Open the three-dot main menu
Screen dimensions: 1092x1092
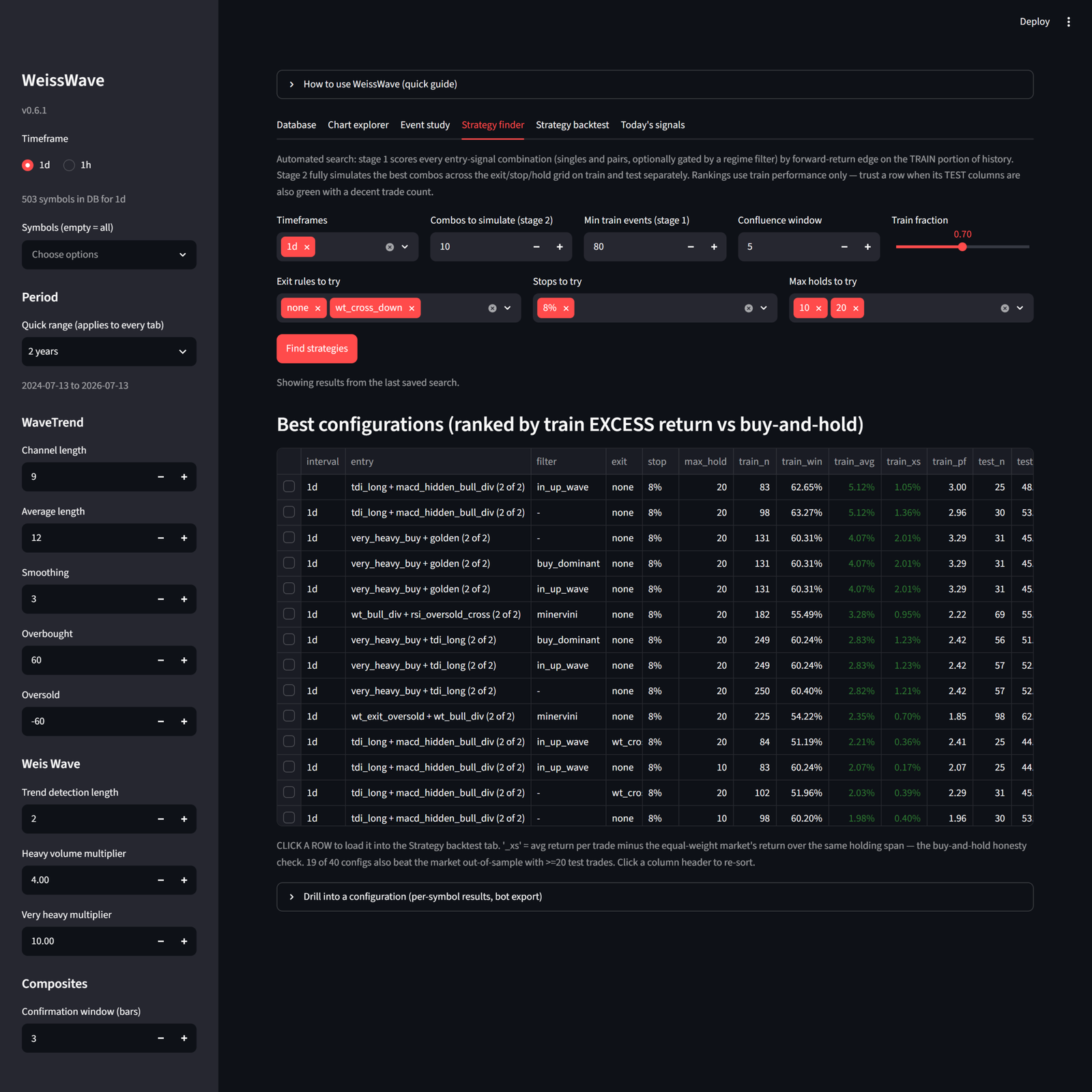(x=1068, y=22)
